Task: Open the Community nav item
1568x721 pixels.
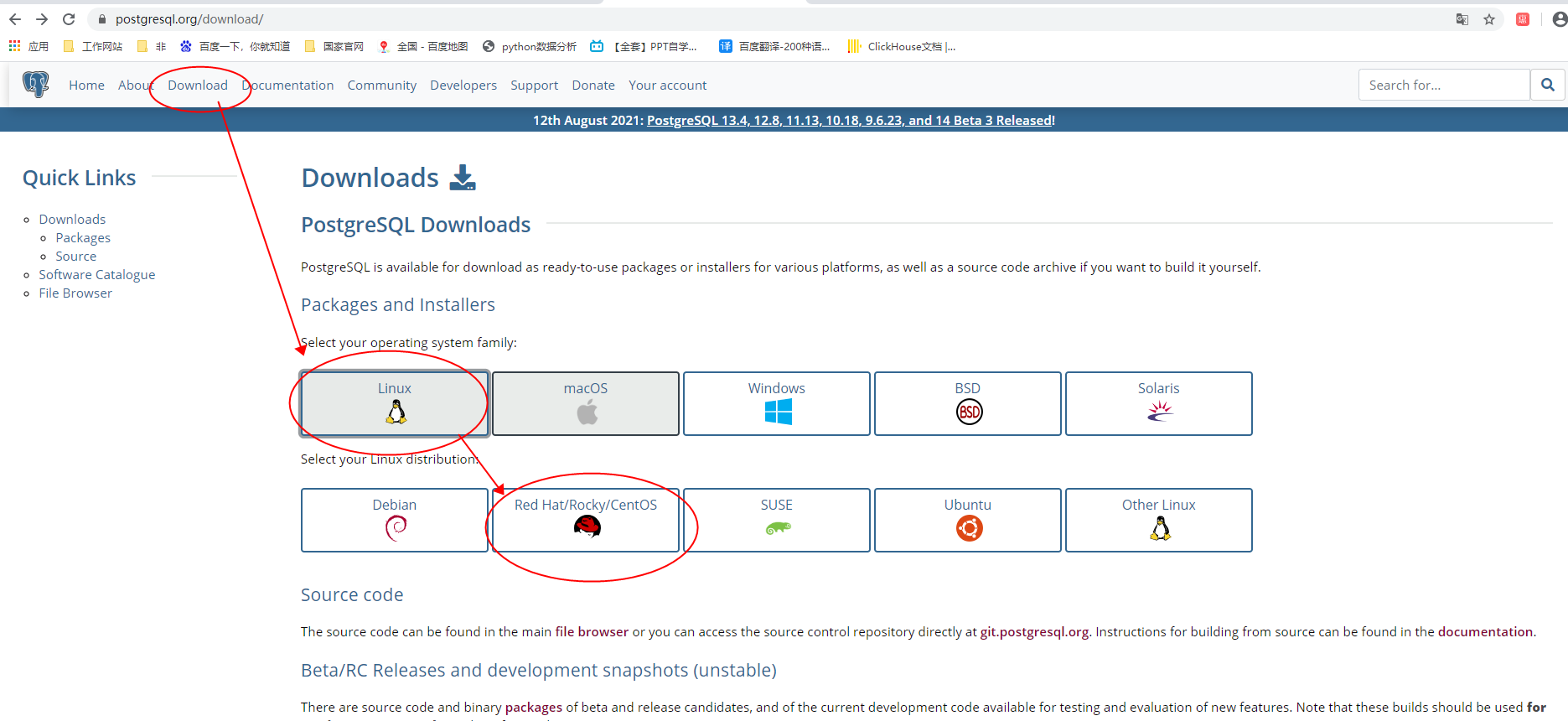Action: pyautogui.click(x=382, y=85)
